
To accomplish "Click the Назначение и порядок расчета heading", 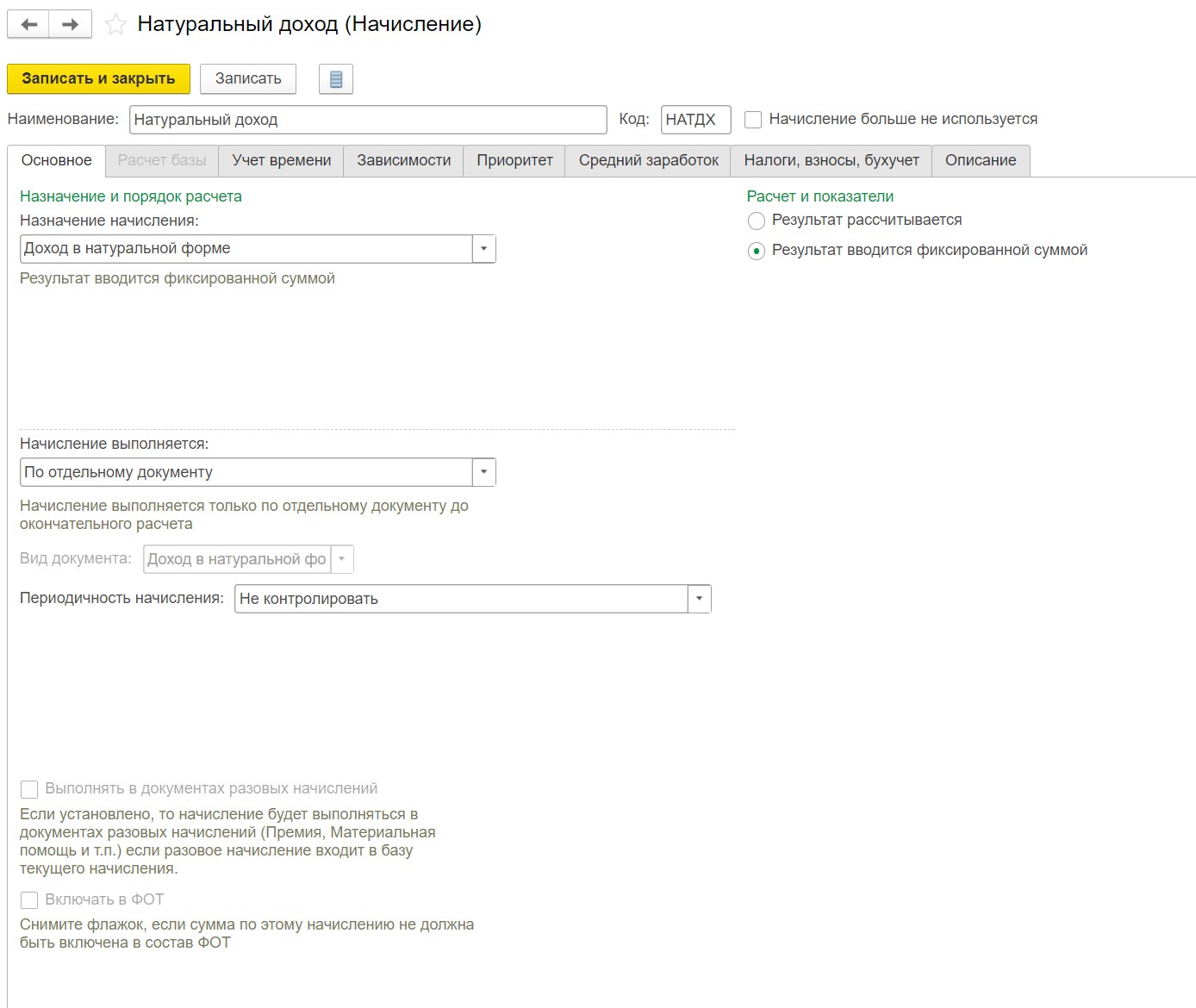I will [131, 196].
